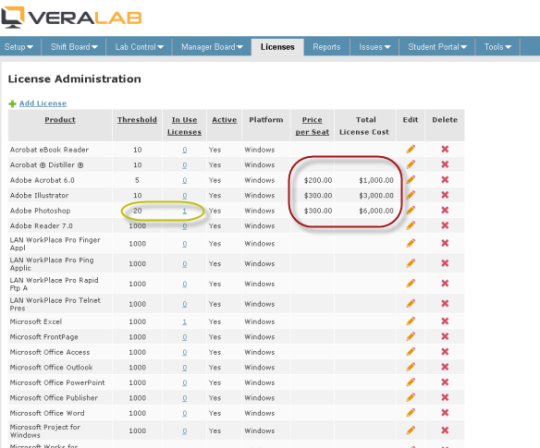Edit the Microsoft FrontPage license
Image resolution: width=540 pixels, height=448 pixels.
[x=411, y=336]
